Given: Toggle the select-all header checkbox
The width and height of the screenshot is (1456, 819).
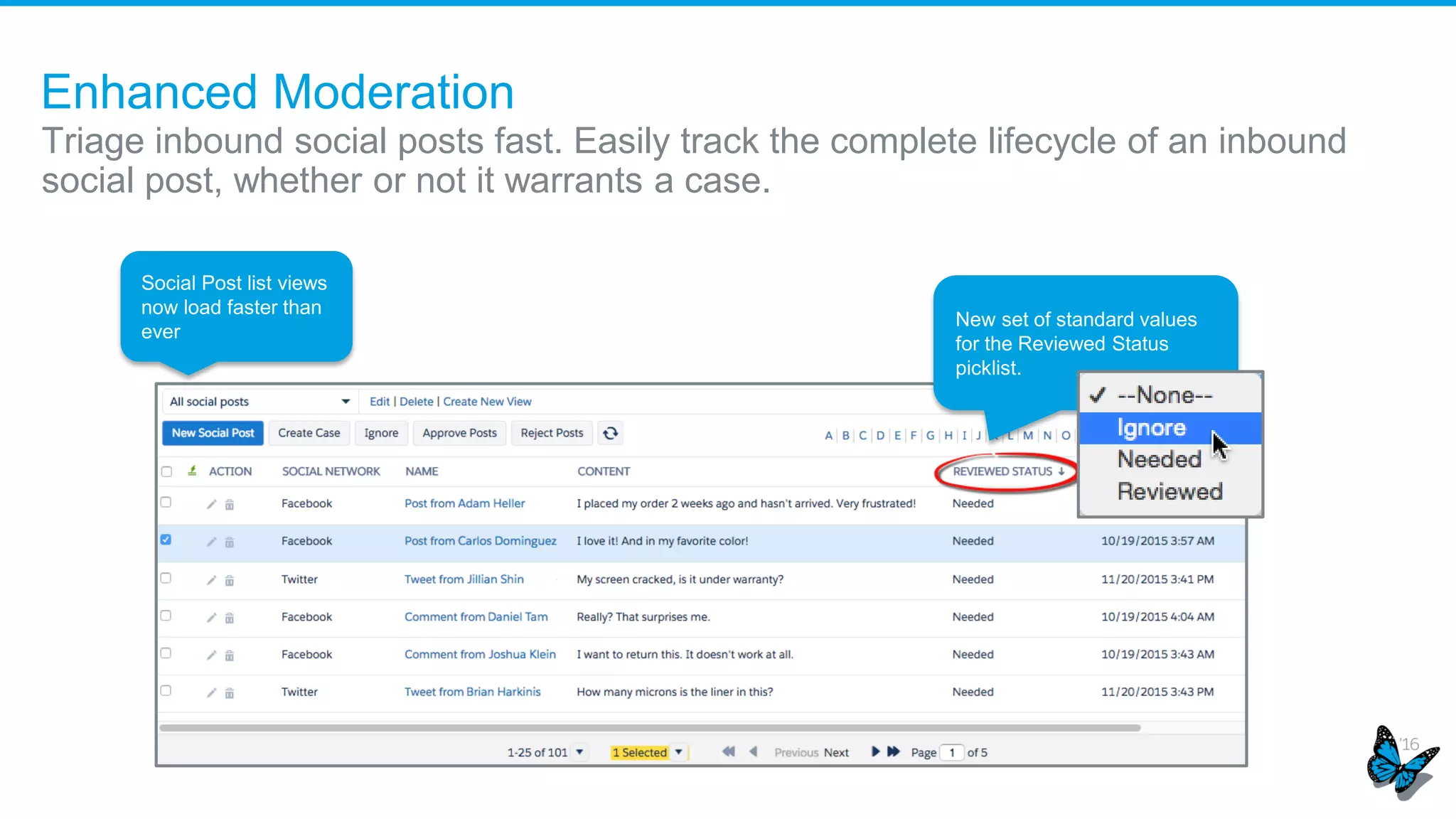Looking at the screenshot, I should [x=166, y=471].
